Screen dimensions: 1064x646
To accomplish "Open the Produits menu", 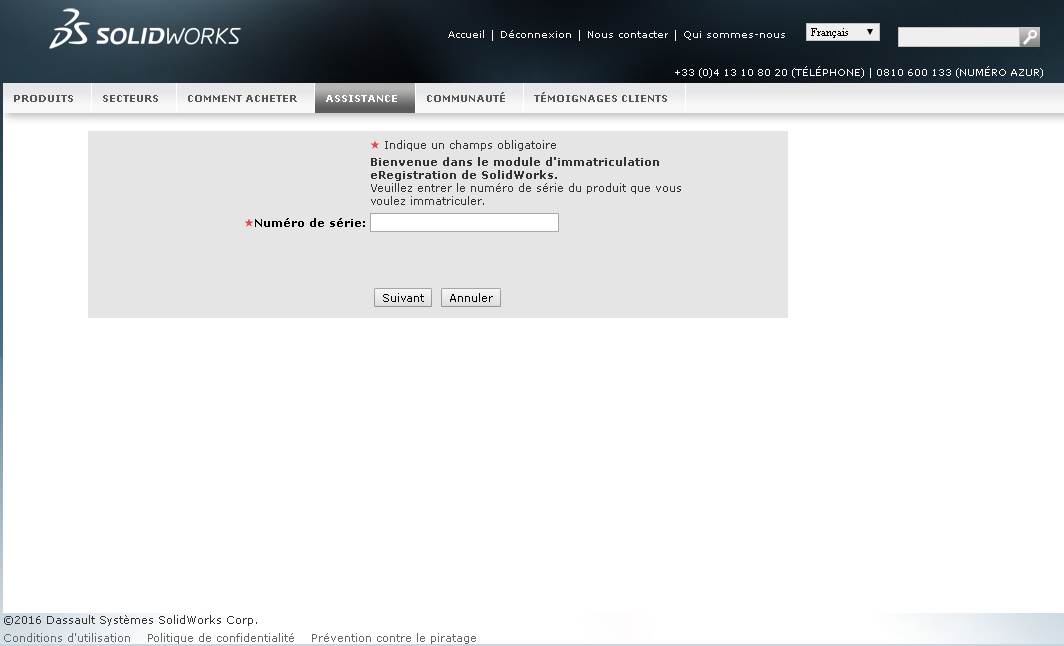I will tap(44, 98).
